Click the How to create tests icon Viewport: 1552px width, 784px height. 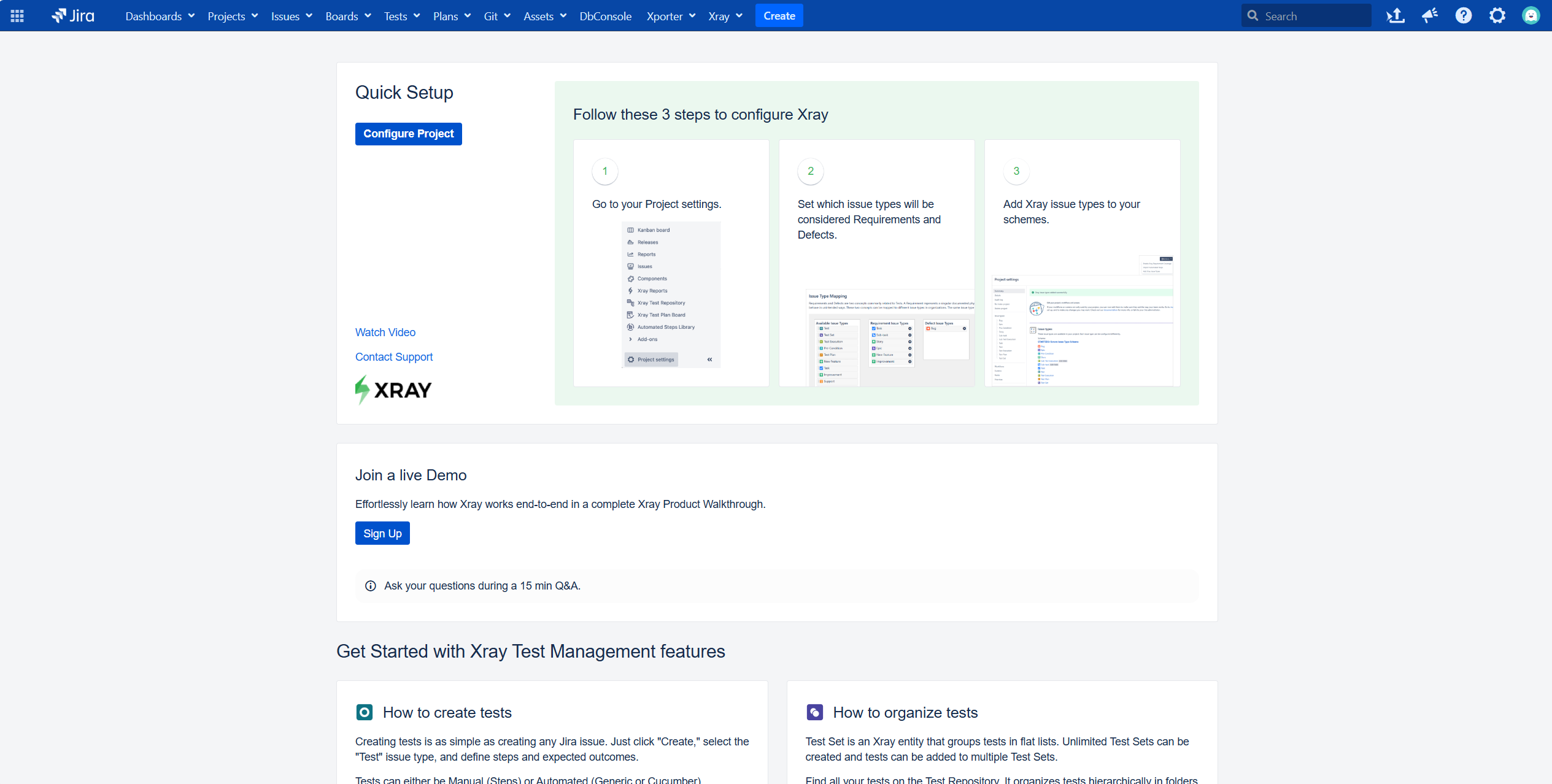(x=365, y=712)
